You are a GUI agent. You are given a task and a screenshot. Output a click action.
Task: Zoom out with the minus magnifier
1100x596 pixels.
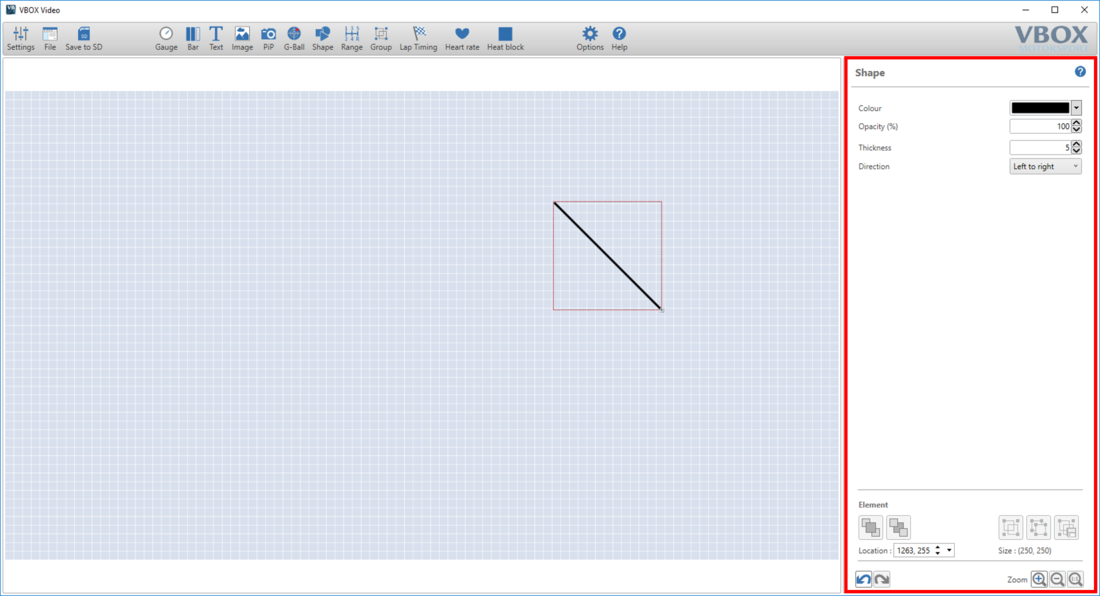1057,579
